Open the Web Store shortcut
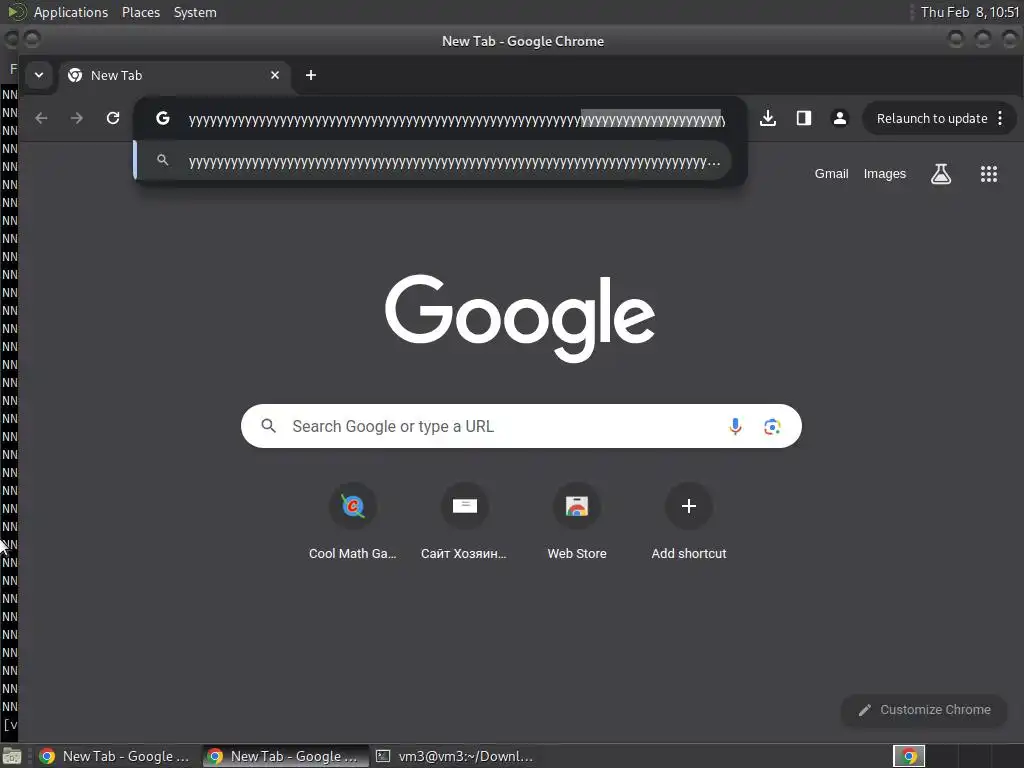1024x768 pixels. [577, 521]
